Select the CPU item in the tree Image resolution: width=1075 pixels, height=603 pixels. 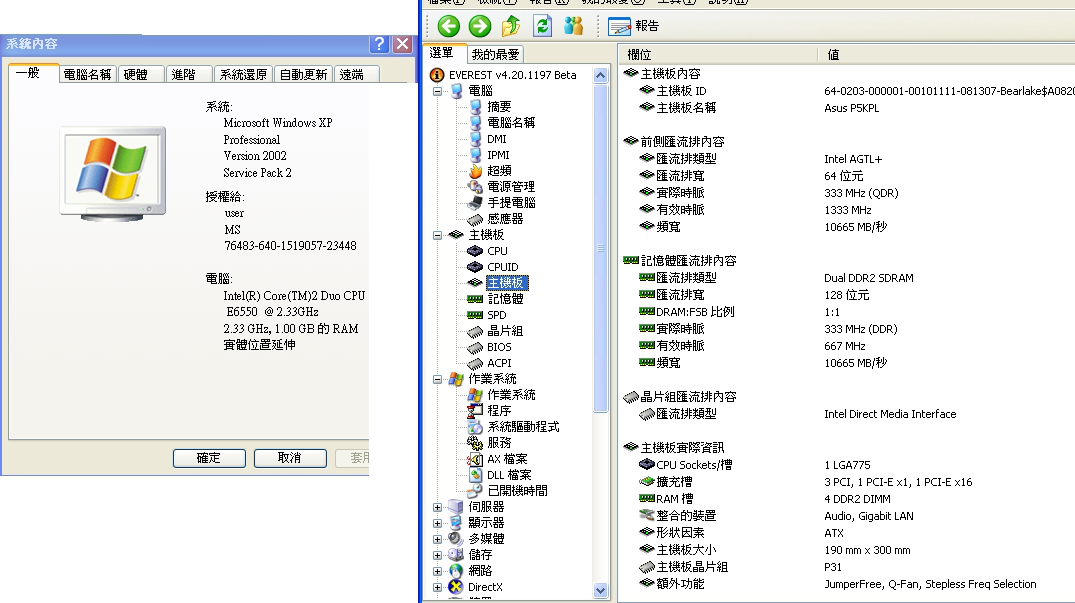[x=497, y=251]
